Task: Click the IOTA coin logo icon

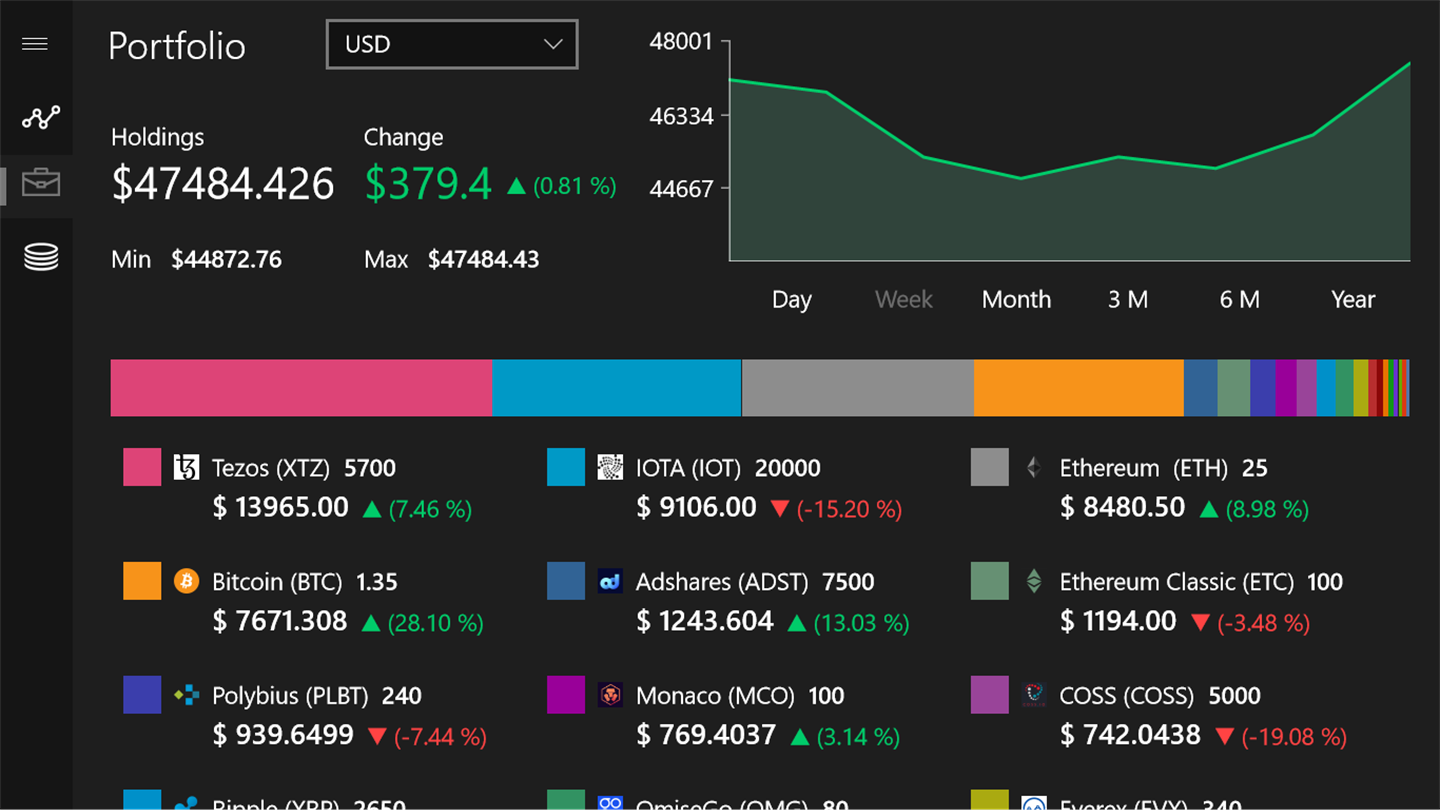Action: click(x=610, y=467)
